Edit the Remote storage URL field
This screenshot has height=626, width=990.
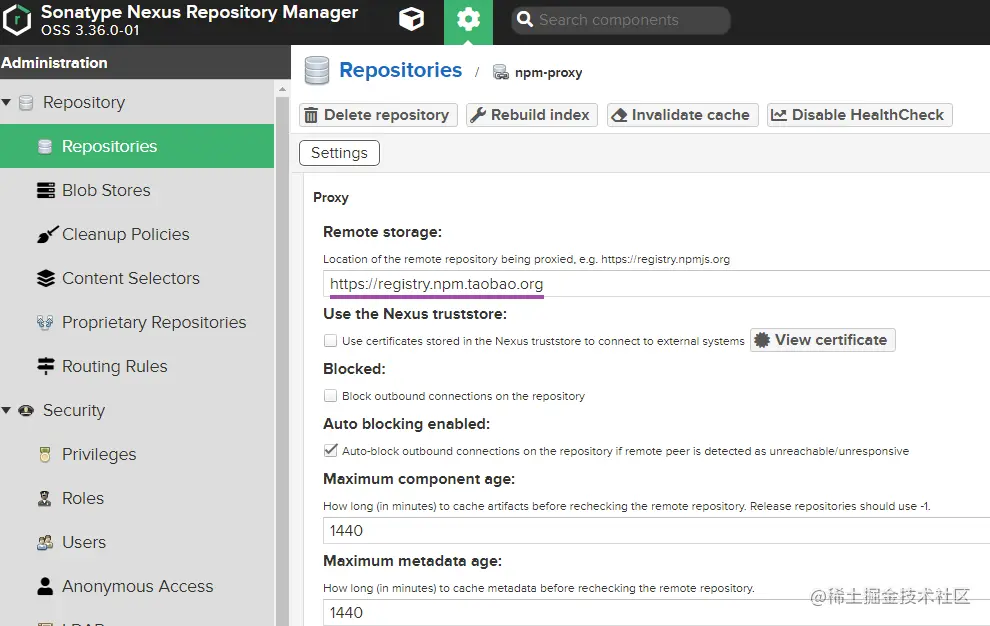pos(657,284)
